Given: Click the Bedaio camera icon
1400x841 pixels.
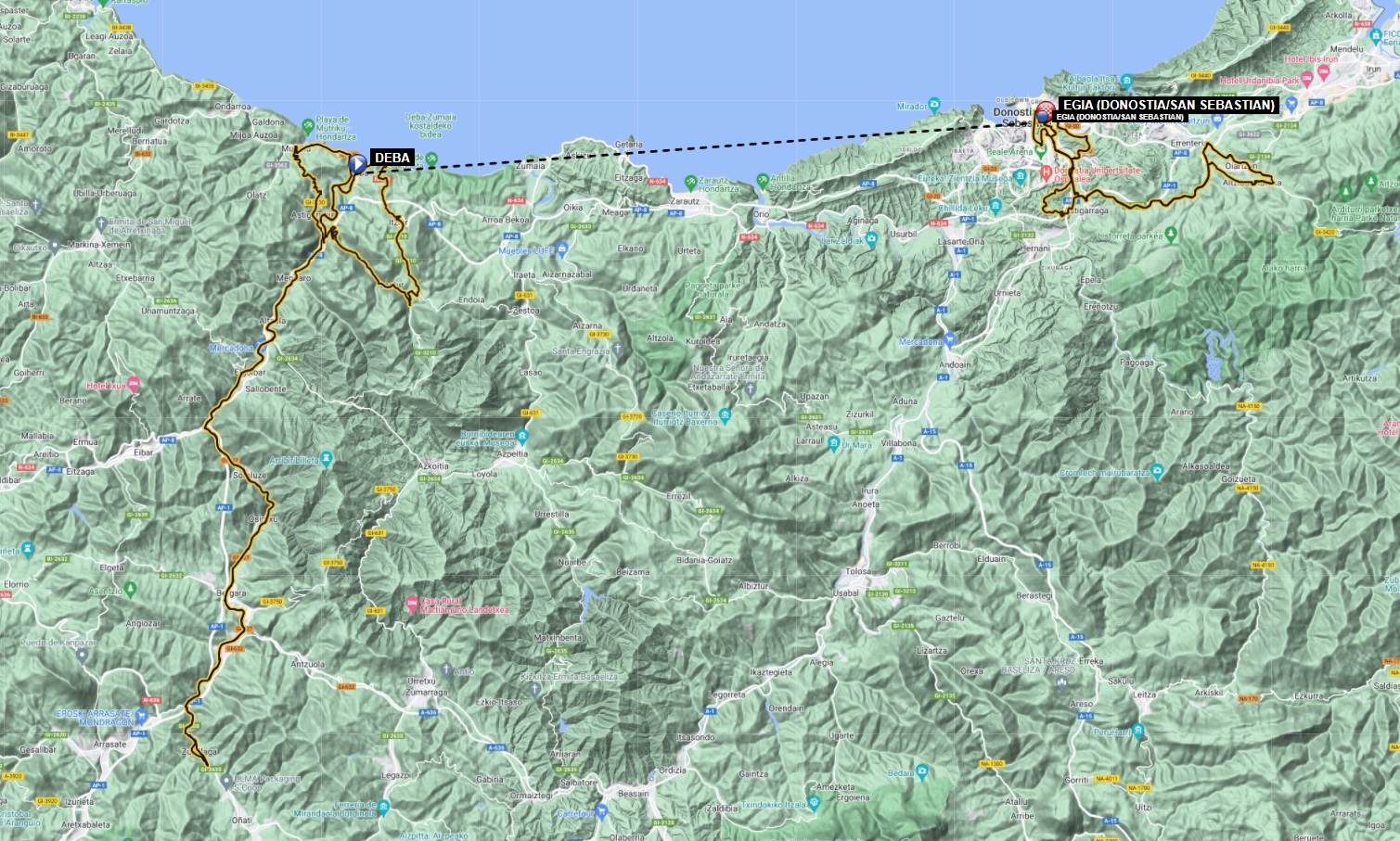Looking at the screenshot, I should coord(923,771).
